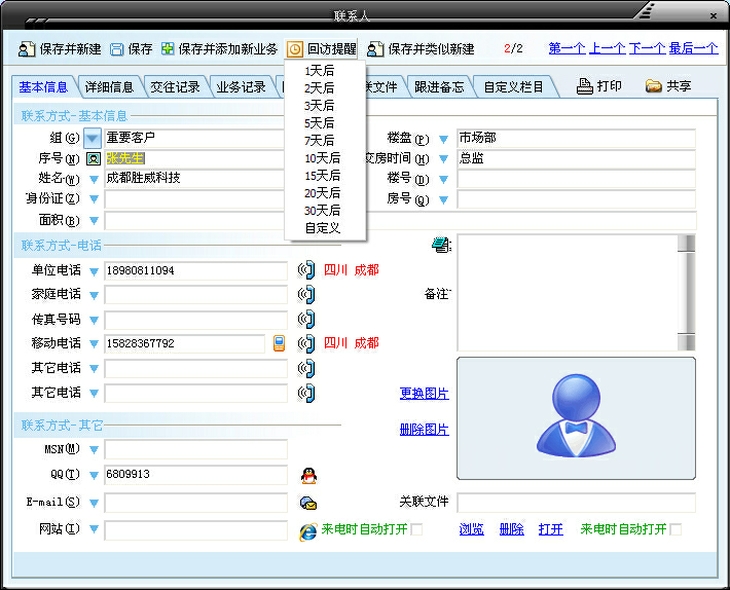The image size is (730, 590).
Task: Expand the E-mail label dropdown arrow
Action: [x=94, y=503]
